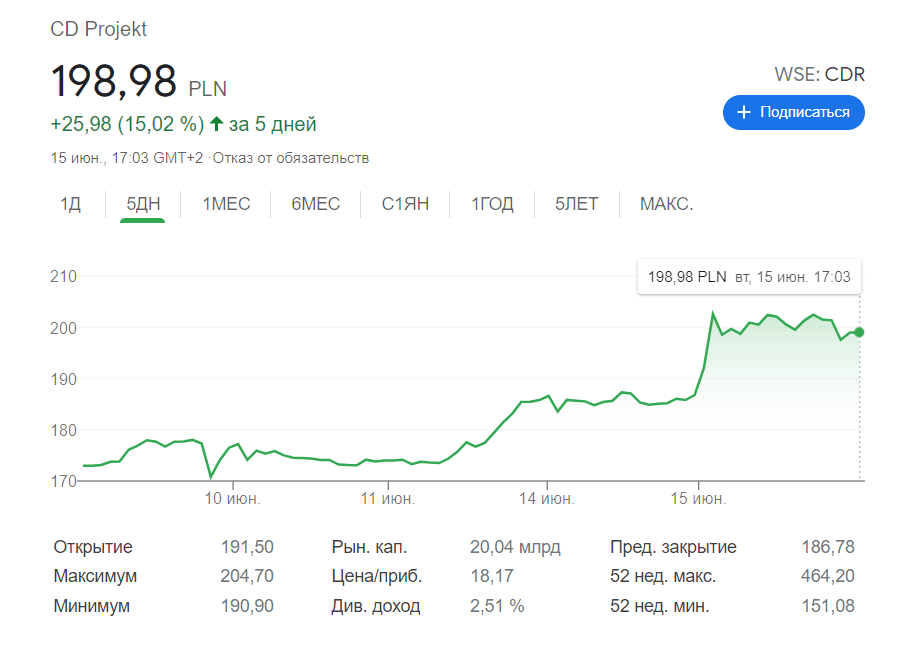Viewport: 923px width, 659px height.
Task: Click the 198,98 PLN chart tooltip
Action: click(x=749, y=277)
